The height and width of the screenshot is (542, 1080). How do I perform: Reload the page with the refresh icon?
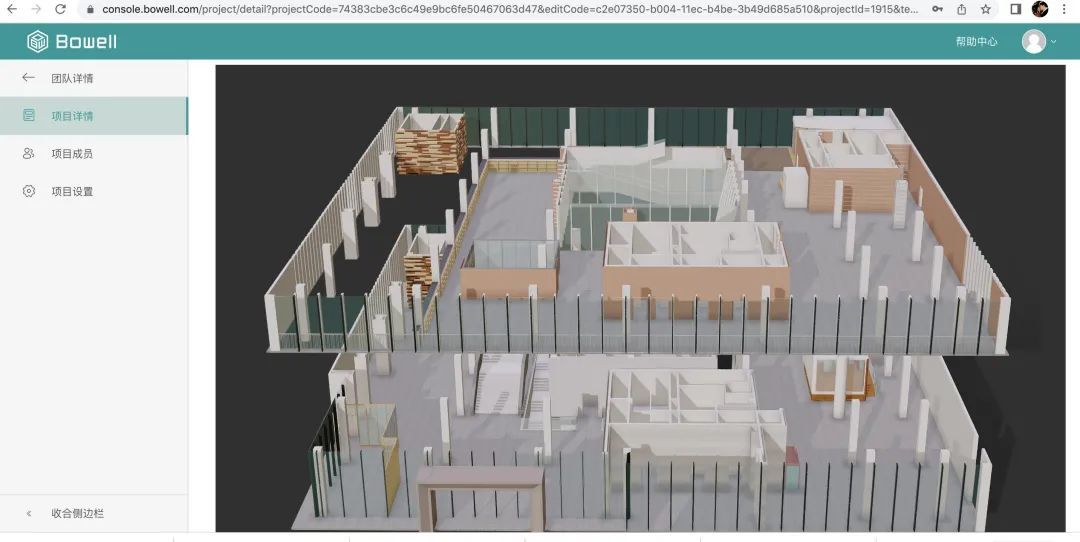point(60,9)
